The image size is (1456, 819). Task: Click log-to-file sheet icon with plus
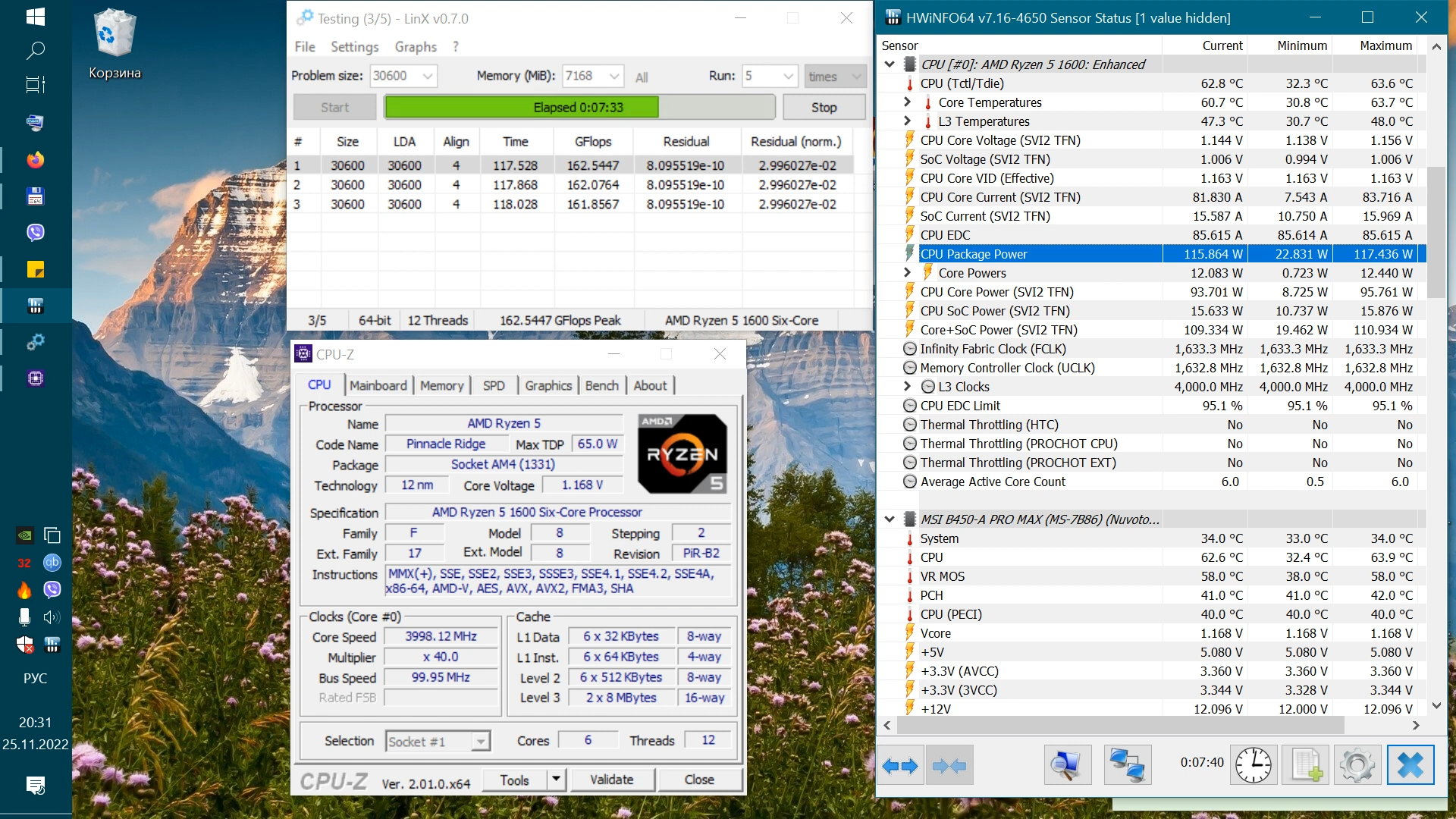[1306, 766]
